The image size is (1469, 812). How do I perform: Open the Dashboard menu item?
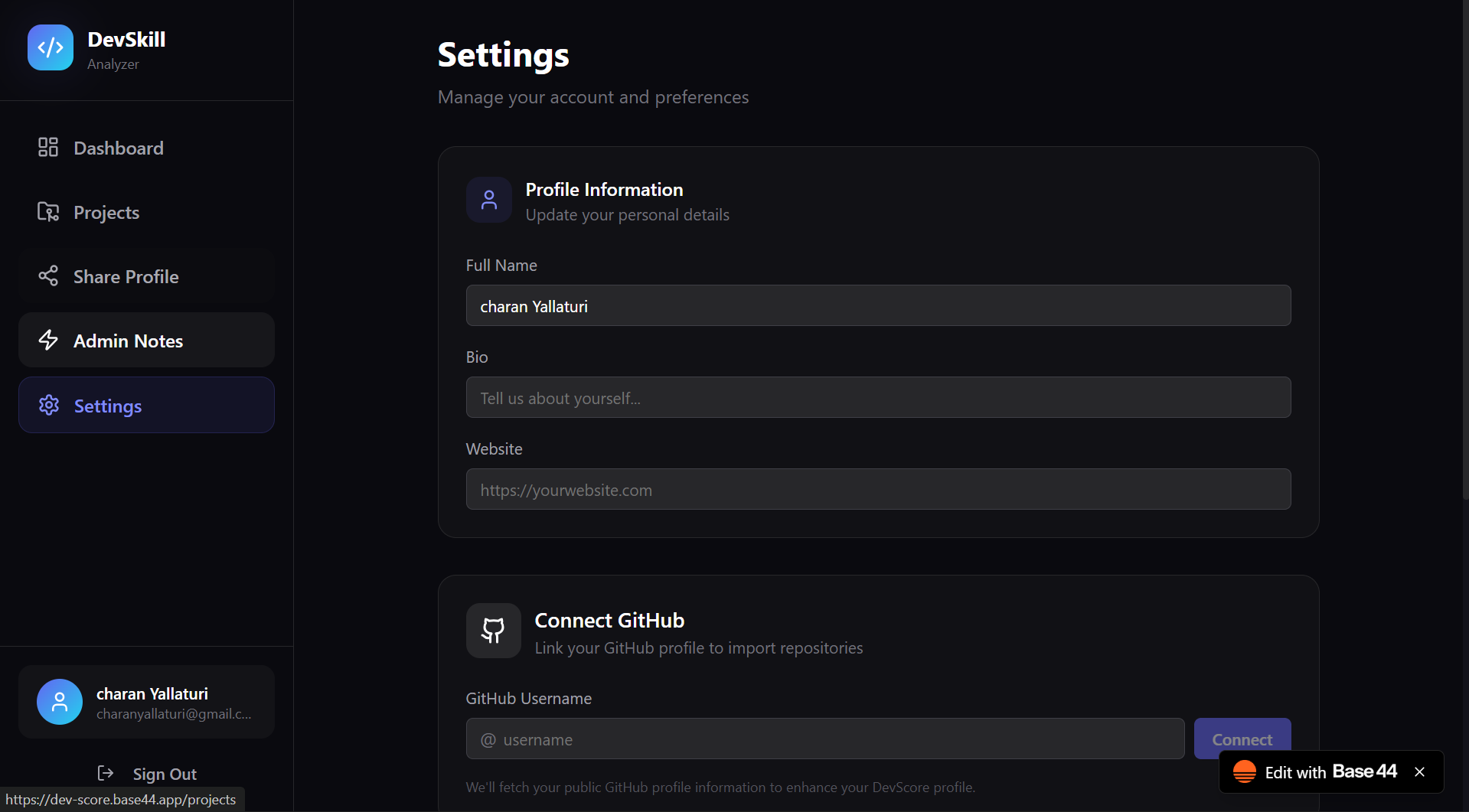tap(119, 148)
